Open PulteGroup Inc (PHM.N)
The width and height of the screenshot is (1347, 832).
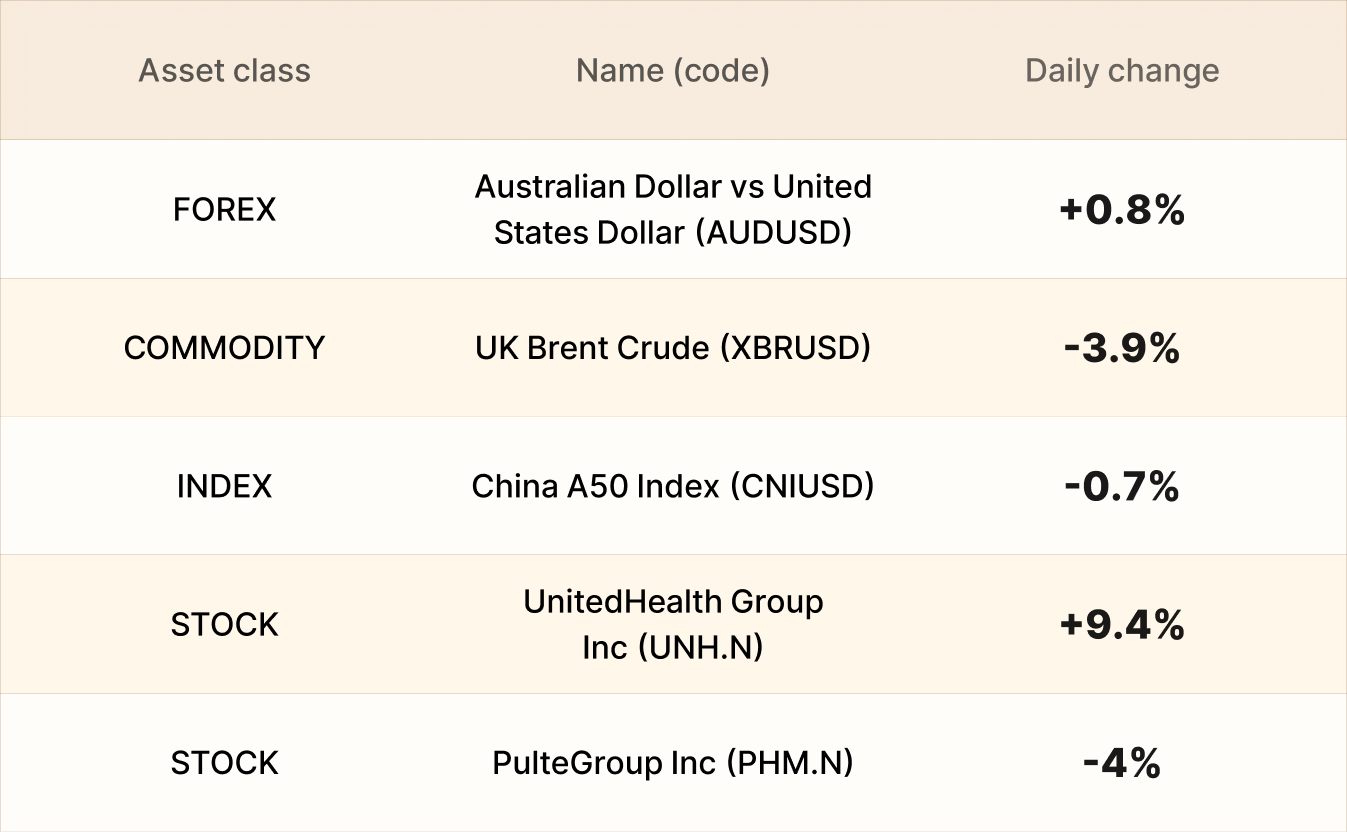click(673, 763)
